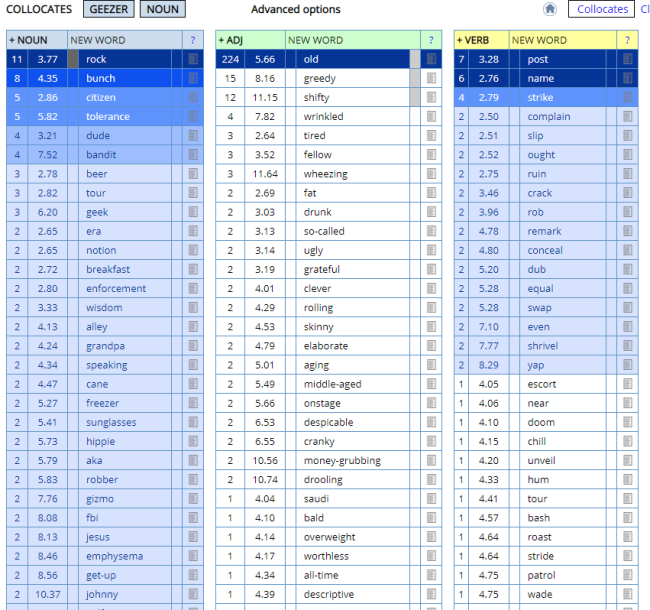This screenshot has height=610, width=650.
Task: Open context list icon for bunch
Action: pyautogui.click(x=193, y=78)
